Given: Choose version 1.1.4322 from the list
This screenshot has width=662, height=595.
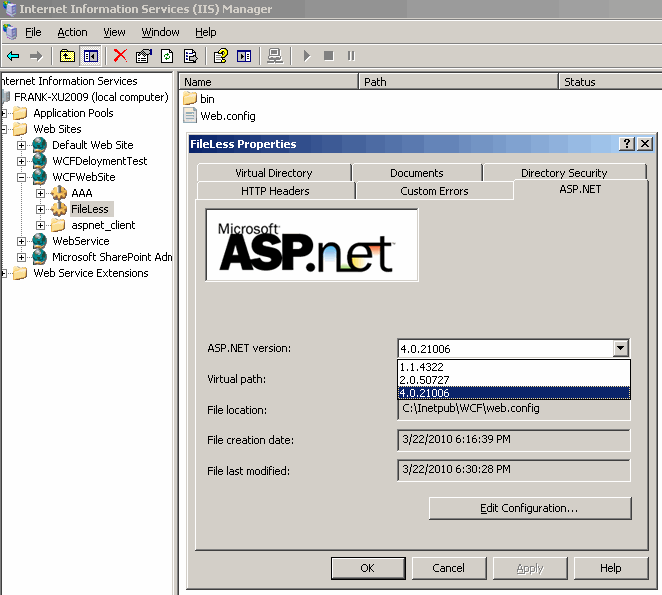Looking at the screenshot, I should 514,367.
